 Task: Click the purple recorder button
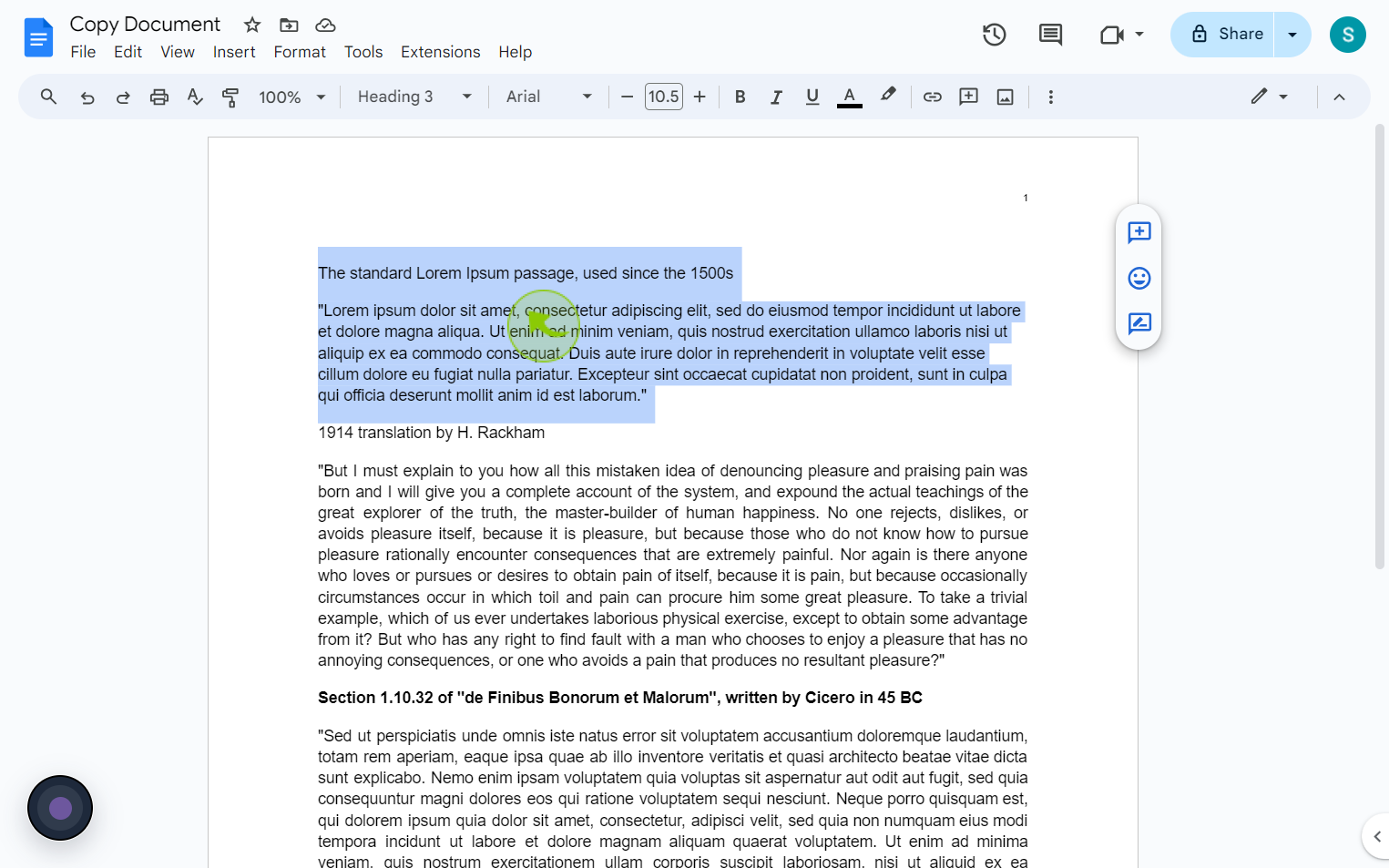[60, 808]
